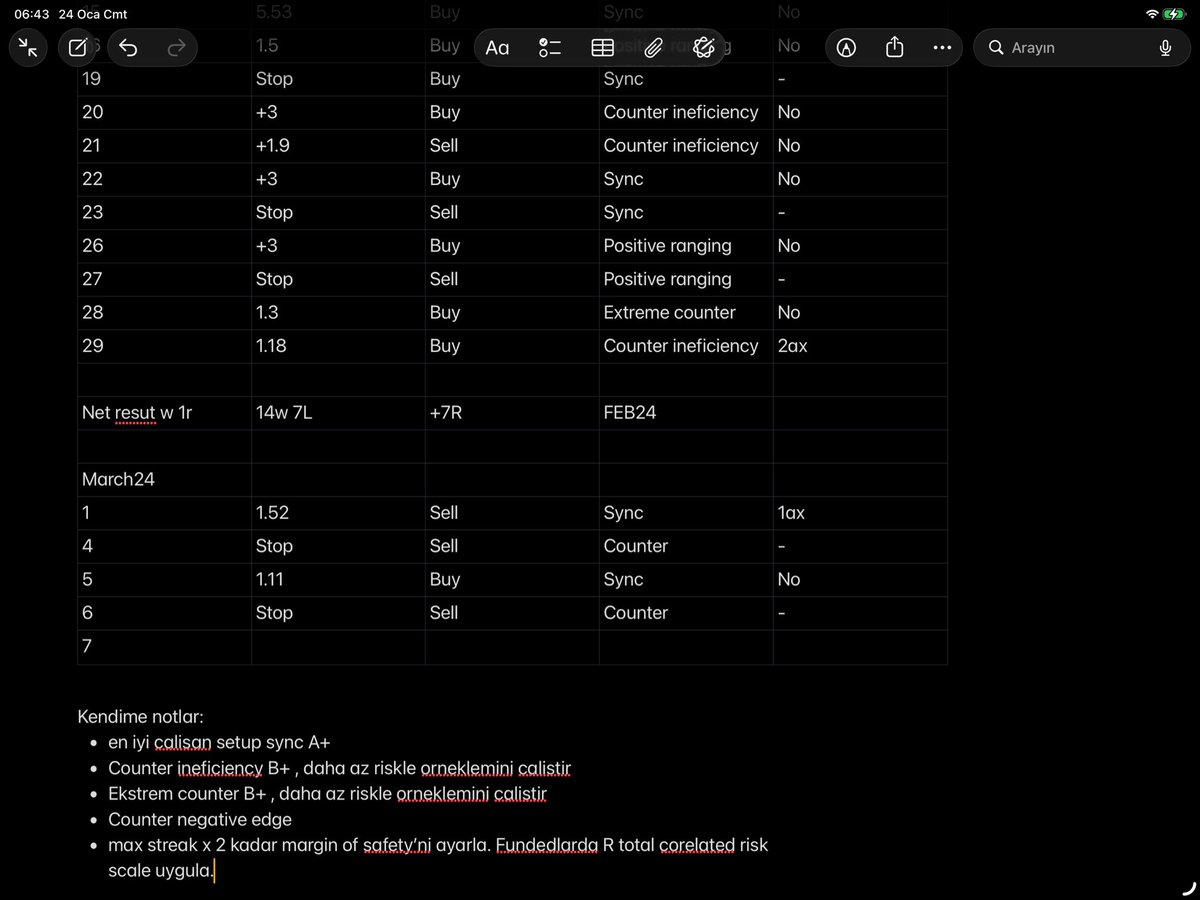
Task: Select the Sell cell in row 27
Action: point(512,279)
